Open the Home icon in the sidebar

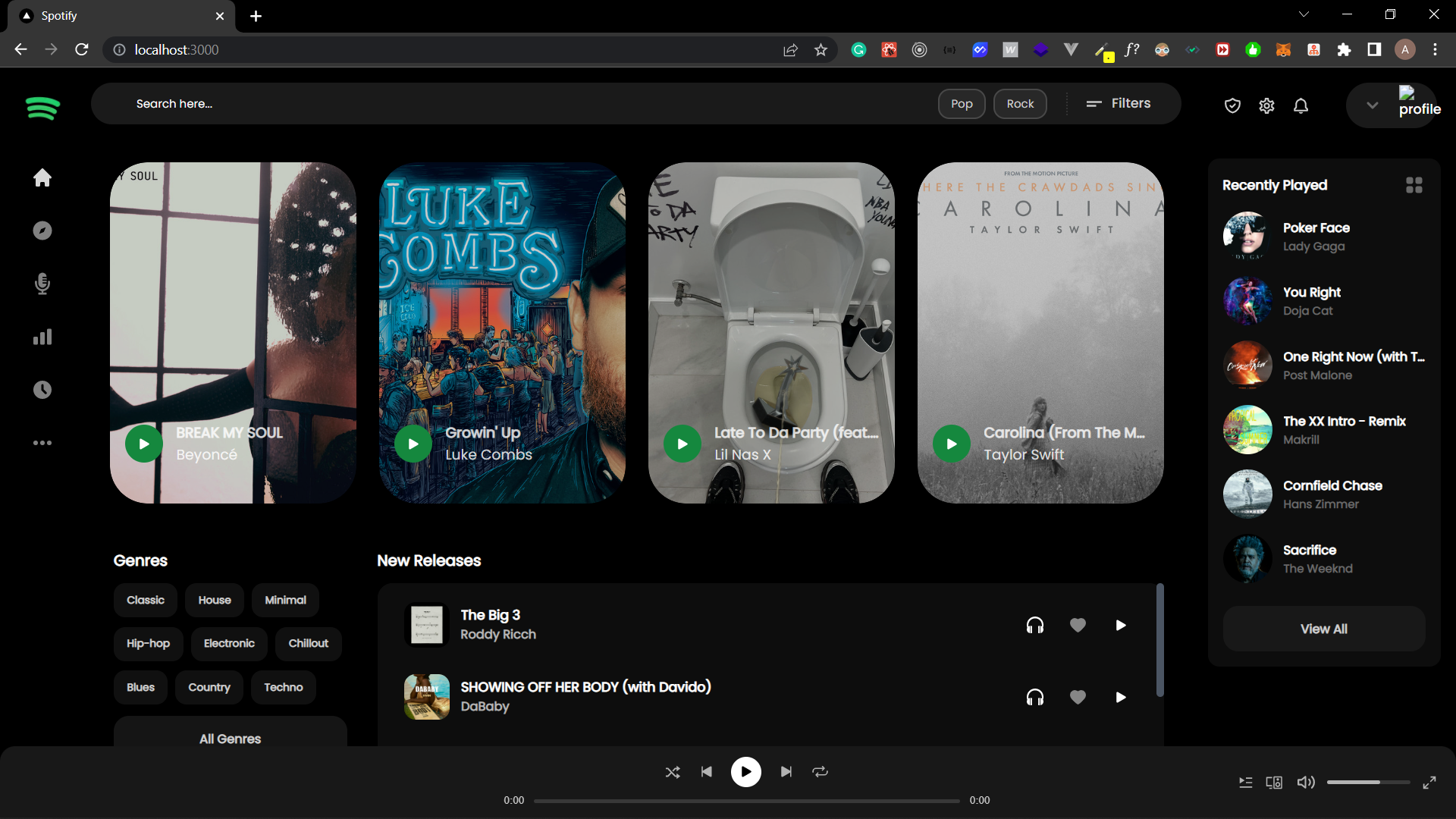click(42, 177)
